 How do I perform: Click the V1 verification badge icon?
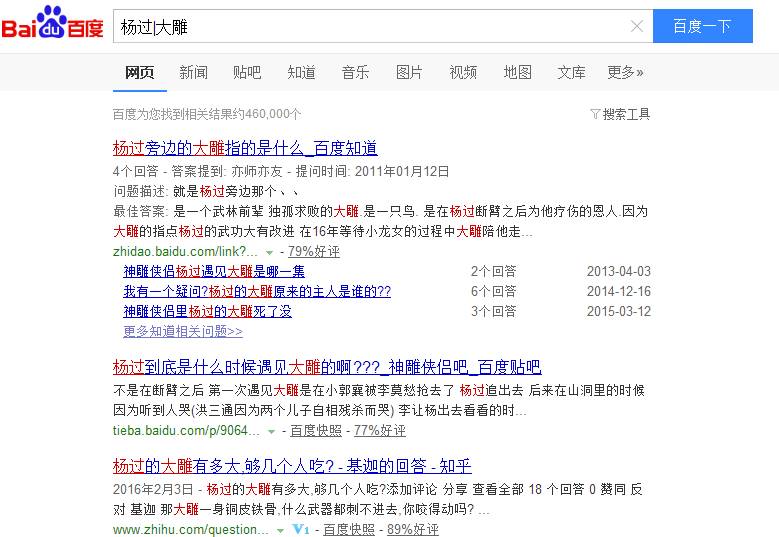tap(301, 529)
